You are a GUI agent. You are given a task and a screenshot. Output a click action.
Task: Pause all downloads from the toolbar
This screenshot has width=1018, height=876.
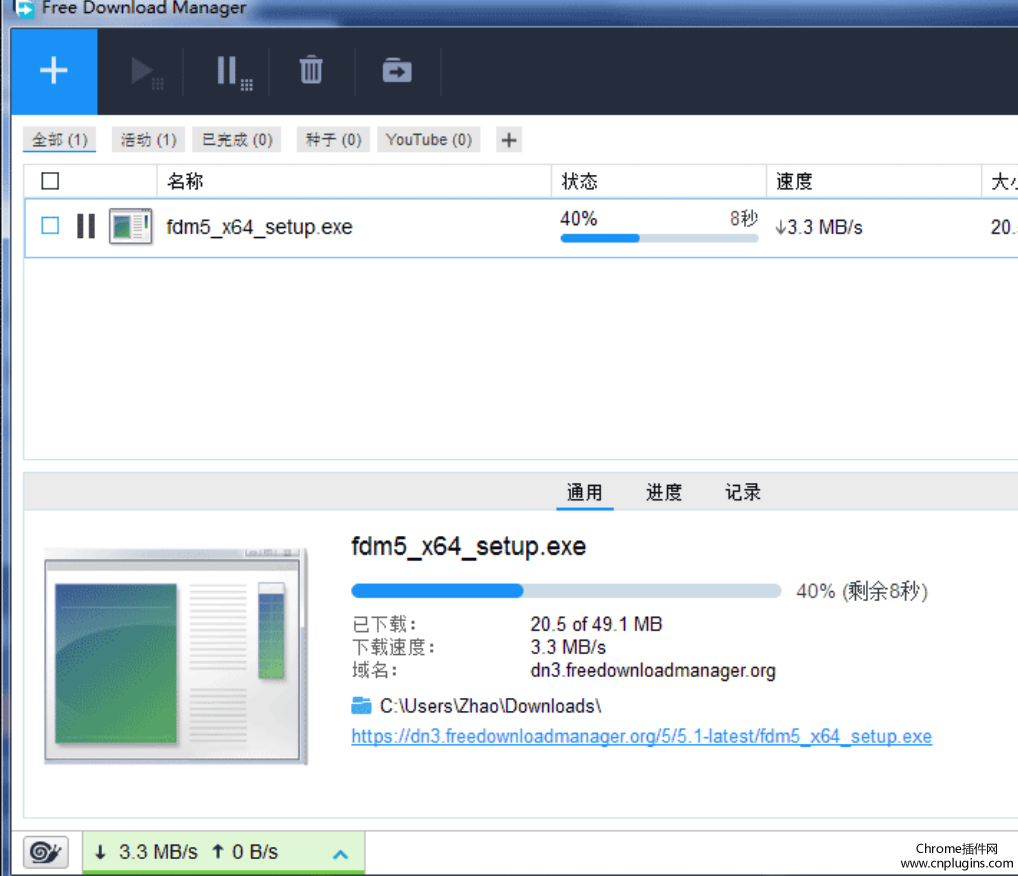coord(234,71)
